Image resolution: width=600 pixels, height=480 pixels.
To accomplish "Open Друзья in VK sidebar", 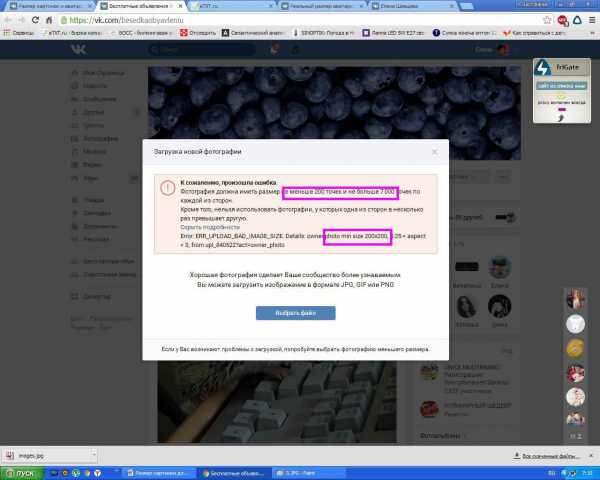I will pos(88,112).
